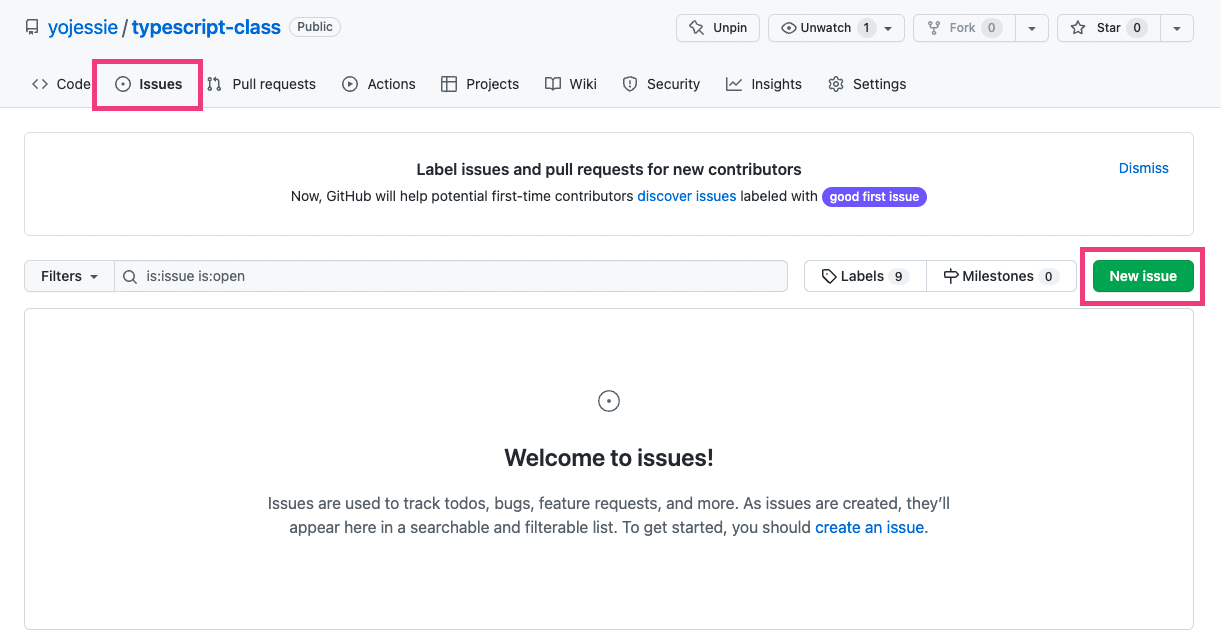The width and height of the screenshot is (1221, 642).
Task: Open the typescript-class repository link
Action: tap(206, 27)
